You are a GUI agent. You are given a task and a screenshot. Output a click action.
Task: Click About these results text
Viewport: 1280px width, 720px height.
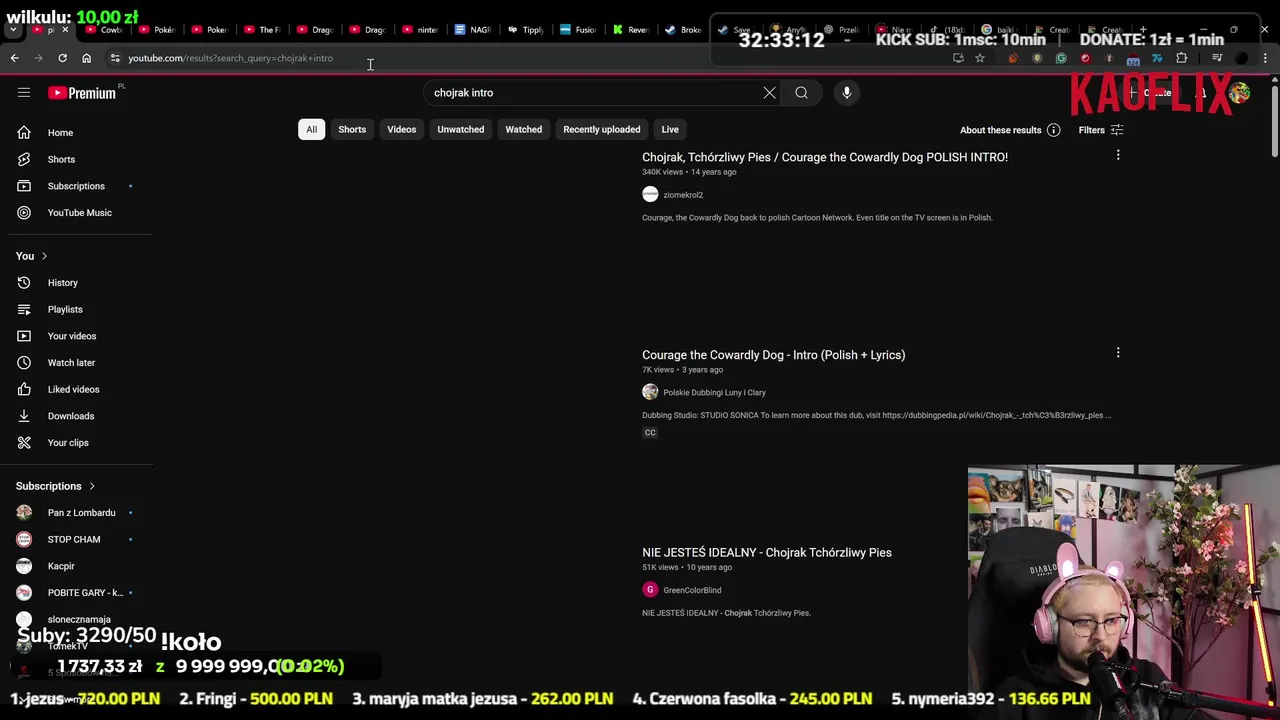tap(1001, 130)
